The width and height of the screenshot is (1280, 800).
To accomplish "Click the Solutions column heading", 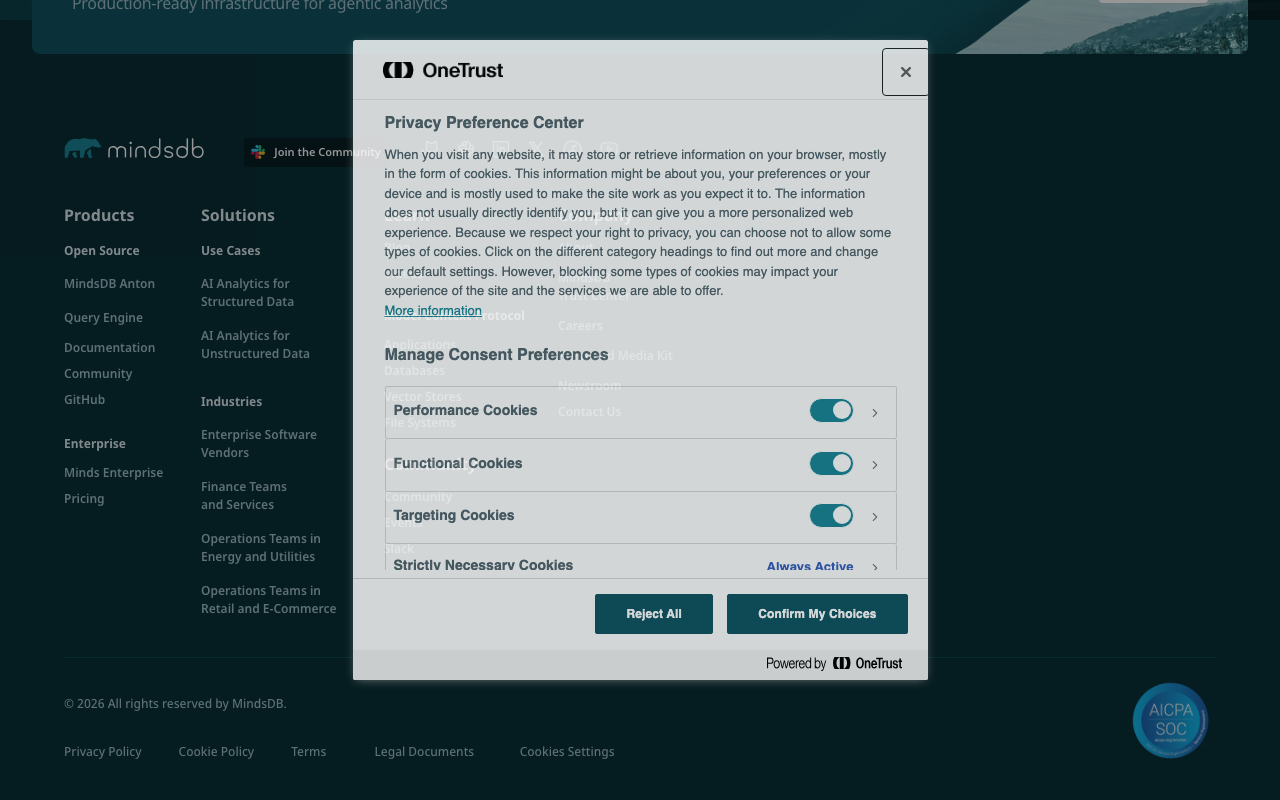I will coord(238,215).
